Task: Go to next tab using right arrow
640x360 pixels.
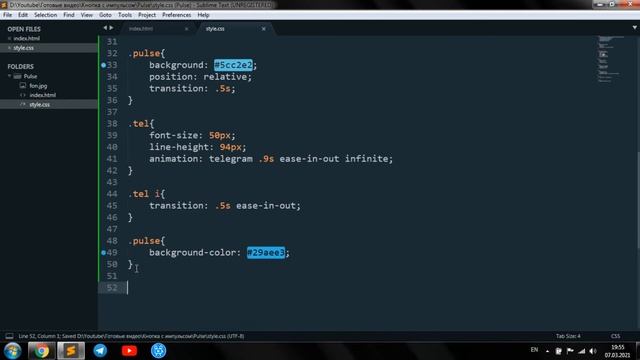Action: pyautogui.click(x=111, y=28)
